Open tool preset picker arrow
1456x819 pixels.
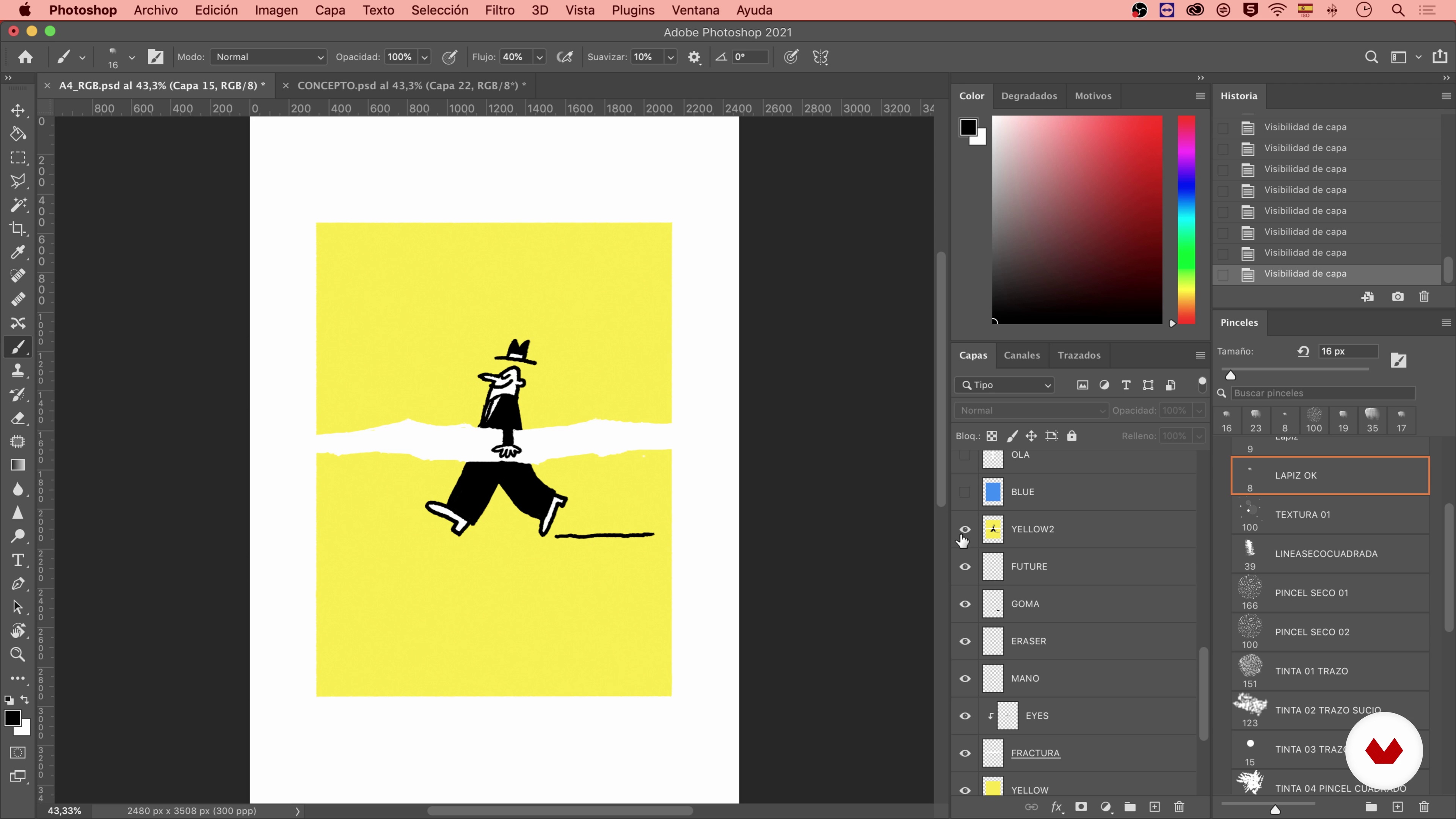coord(82,57)
